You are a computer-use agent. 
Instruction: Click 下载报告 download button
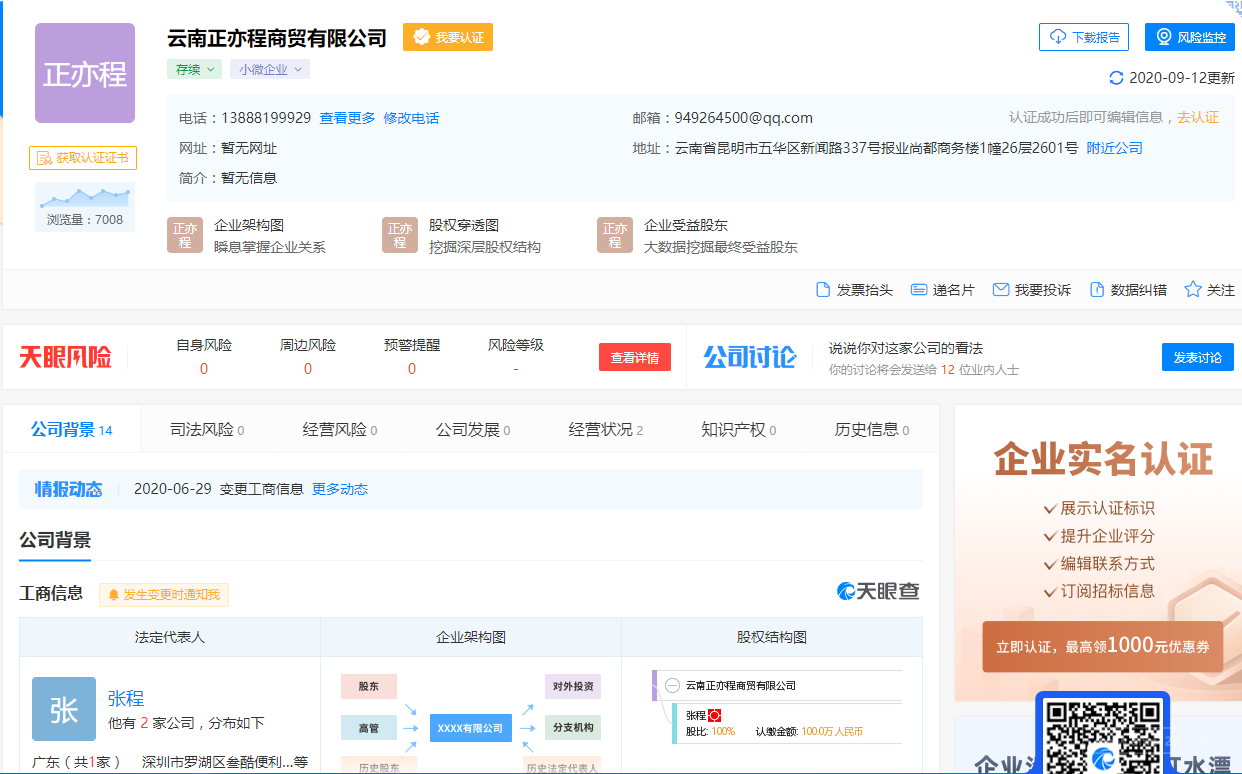(1084, 37)
